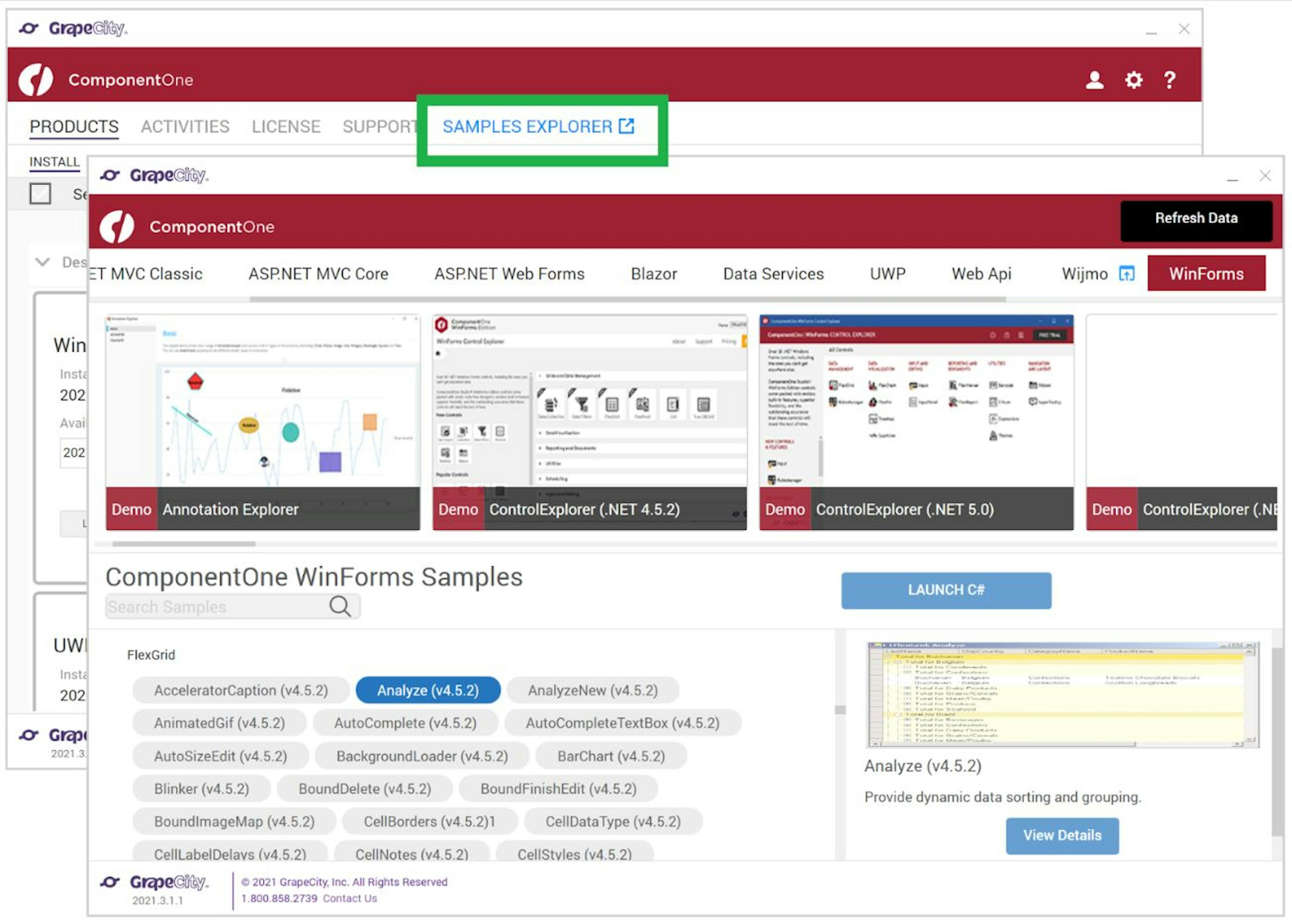Open the ACTIVITIES menu item

pos(185,126)
